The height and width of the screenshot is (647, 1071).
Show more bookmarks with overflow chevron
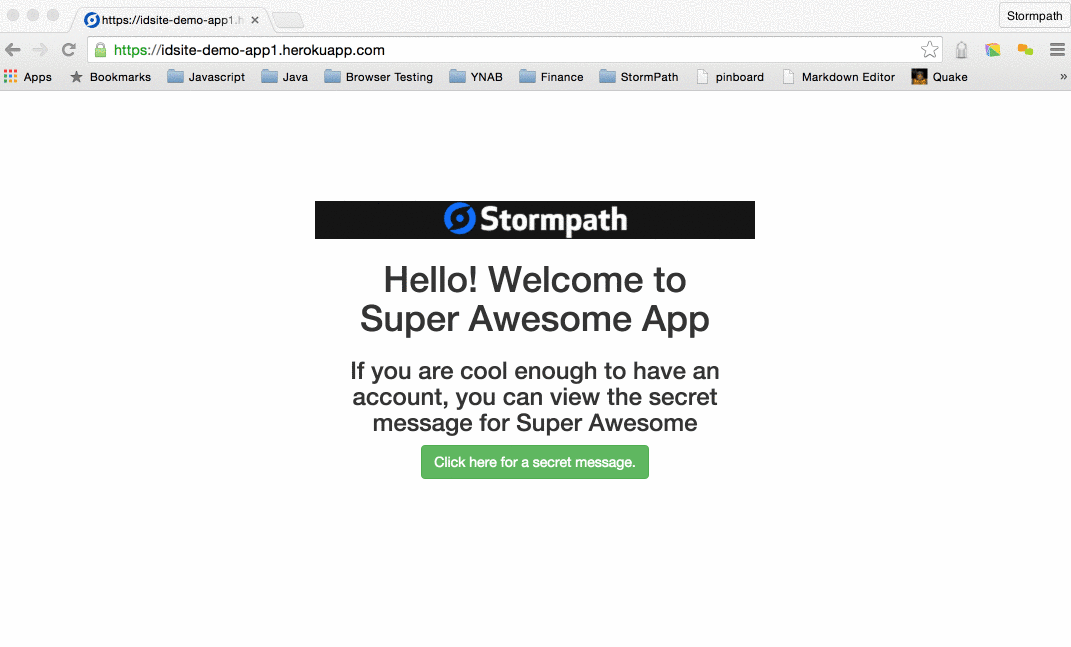(x=1063, y=77)
